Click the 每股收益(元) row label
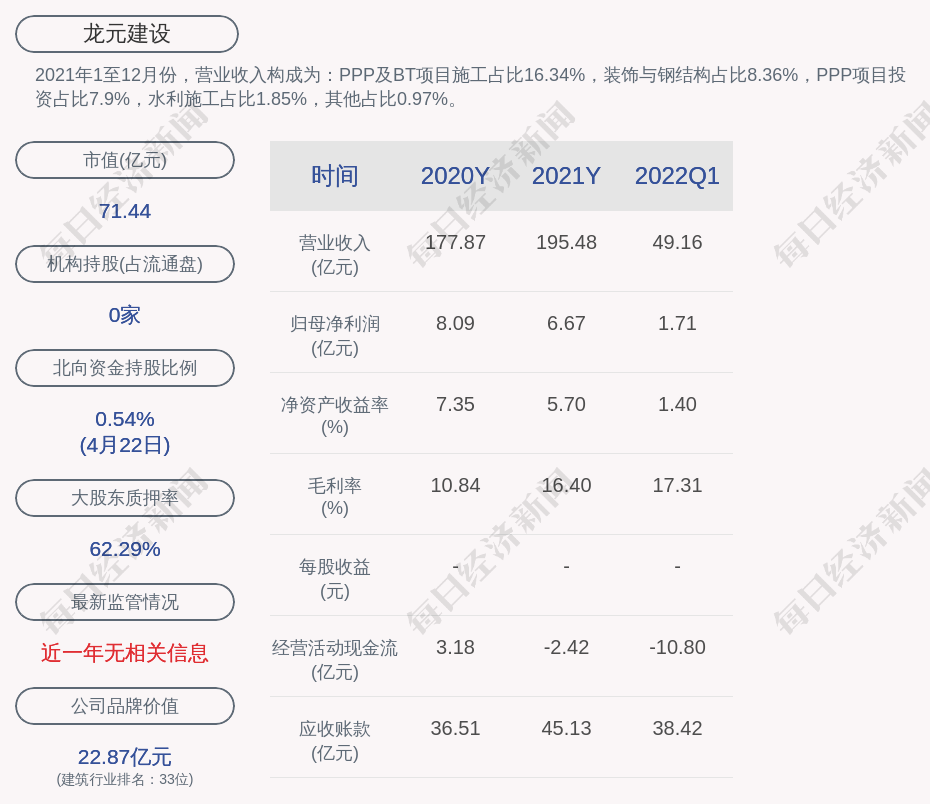Image resolution: width=930 pixels, height=804 pixels. [335, 579]
